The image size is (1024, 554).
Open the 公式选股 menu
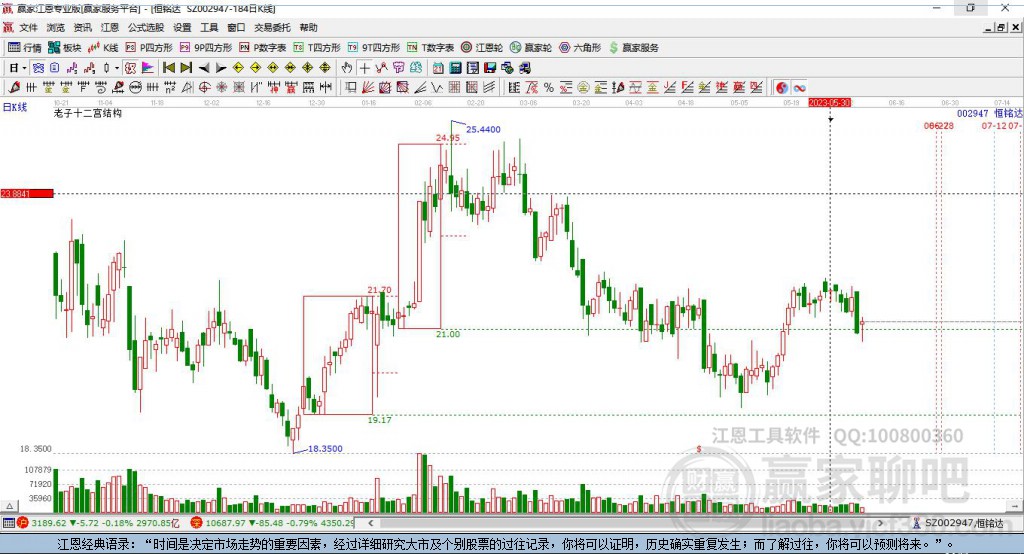click(x=146, y=27)
